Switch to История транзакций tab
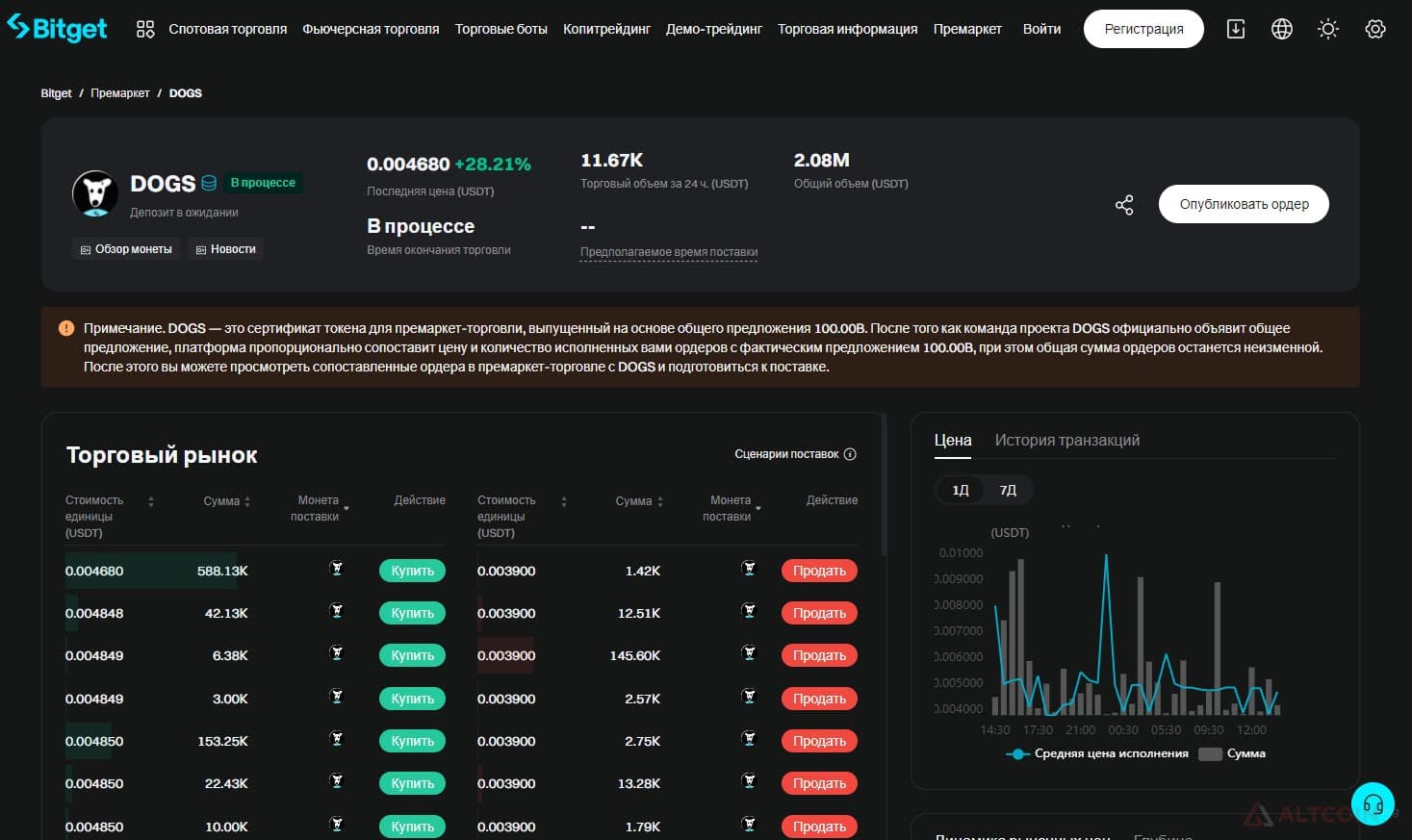 pyautogui.click(x=1067, y=440)
